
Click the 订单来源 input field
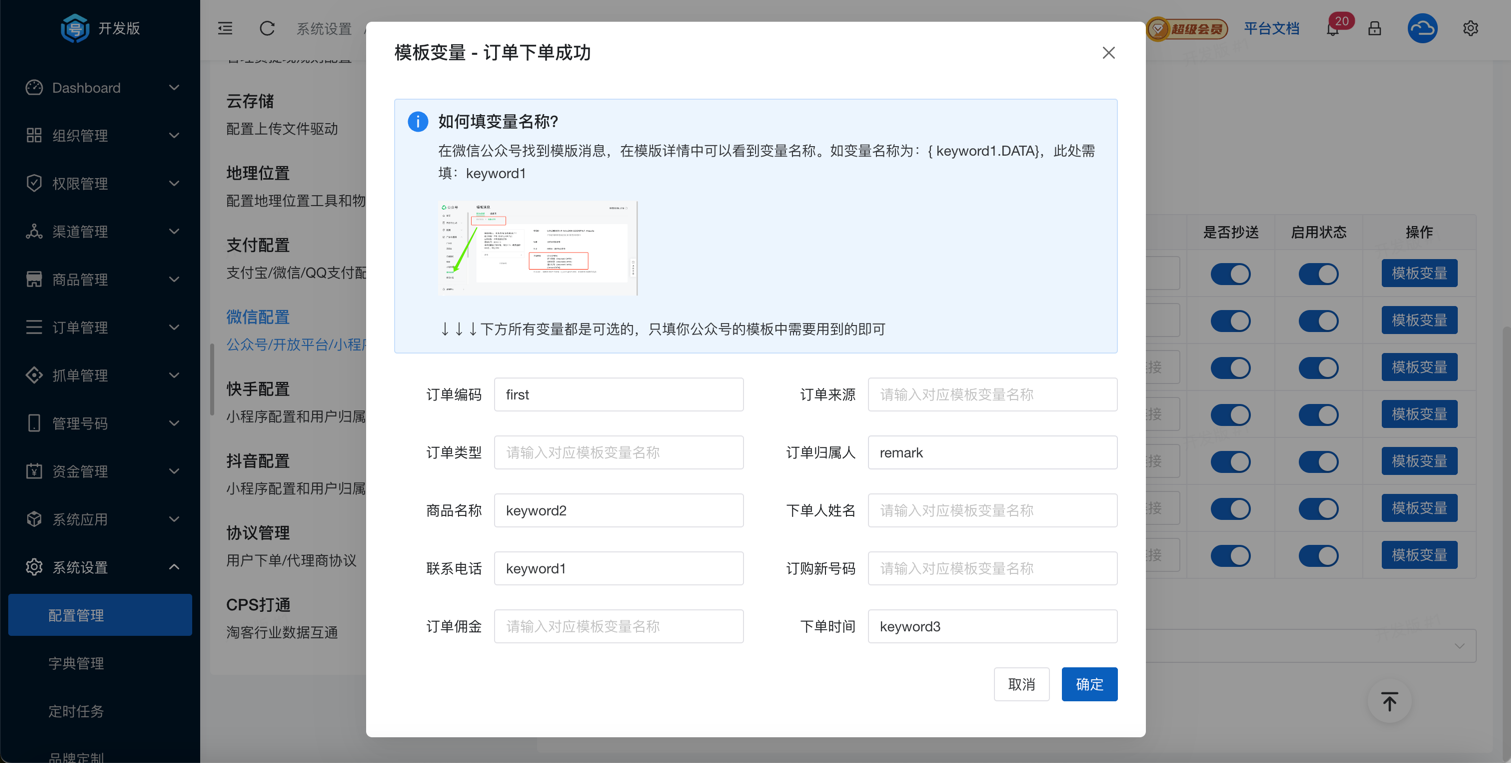[992, 395]
